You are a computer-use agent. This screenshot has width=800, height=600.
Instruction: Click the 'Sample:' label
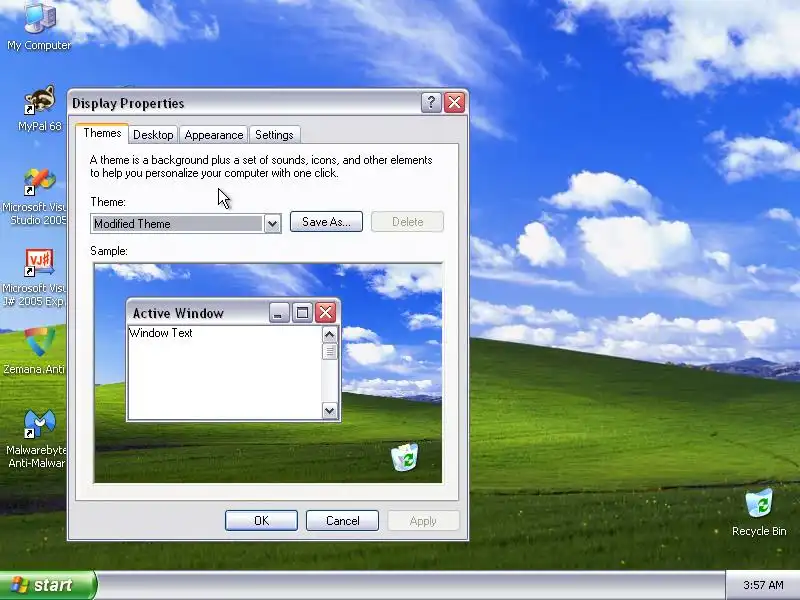[109, 251]
